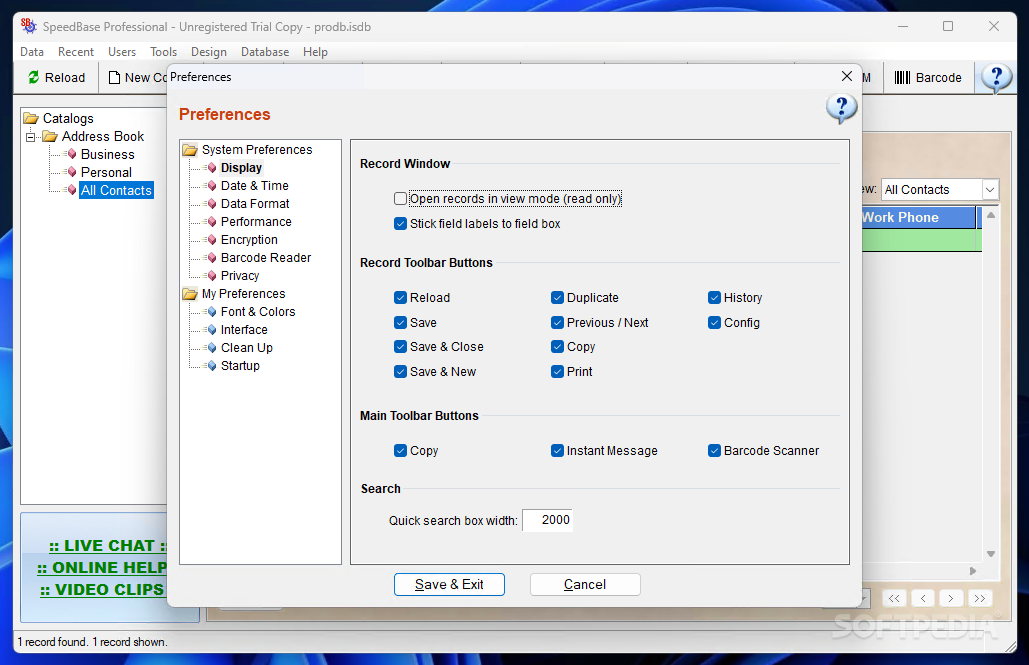This screenshot has height=665, width=1029.
Task: Open the ONLINE HELP link
Action: [102, 568]
